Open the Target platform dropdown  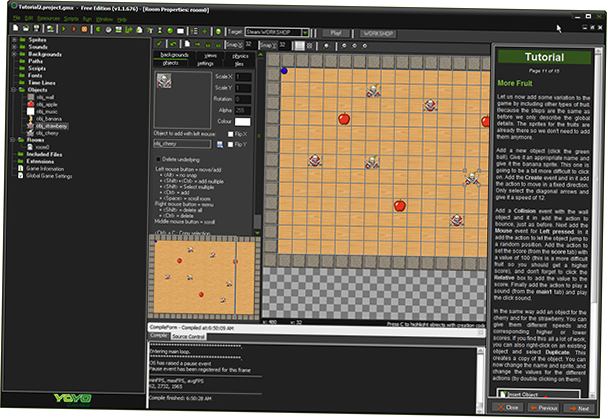[x=305, y=33]
